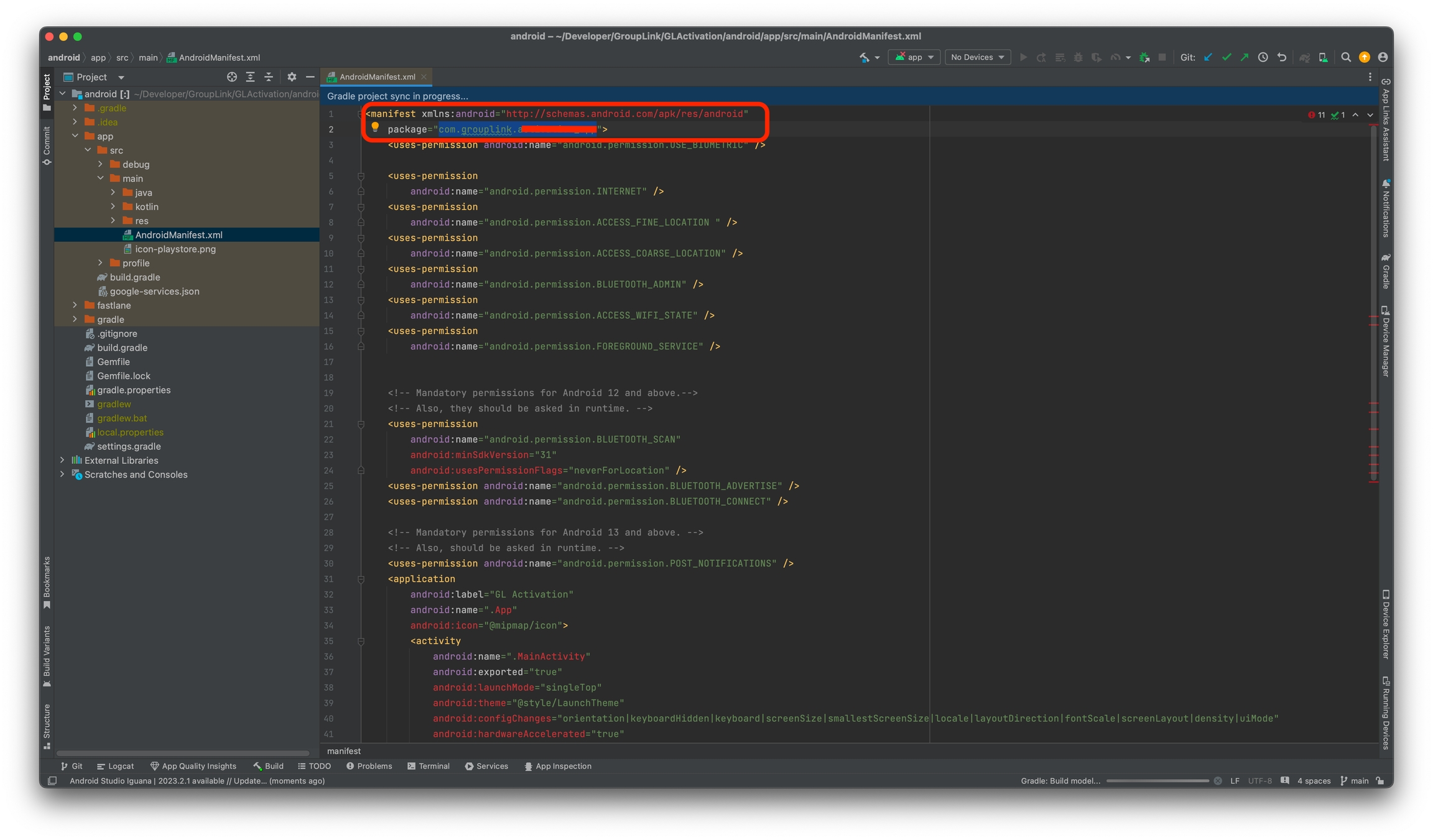Image resolution: width=1433 pixels, height=840 pixels.
Task: Attach debugger to Android process
Action: [1144, 57]
